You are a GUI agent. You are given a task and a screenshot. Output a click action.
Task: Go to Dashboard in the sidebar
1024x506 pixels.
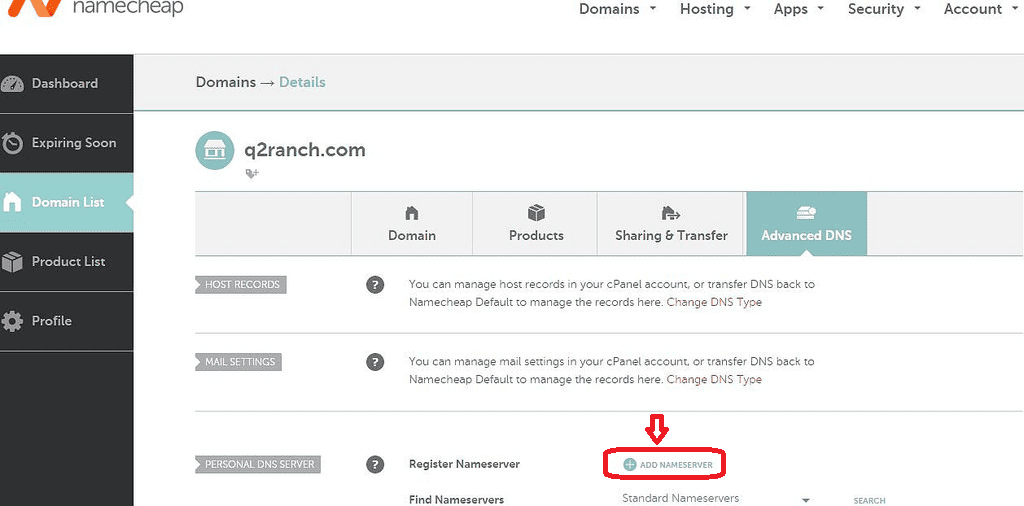point(67,84)
